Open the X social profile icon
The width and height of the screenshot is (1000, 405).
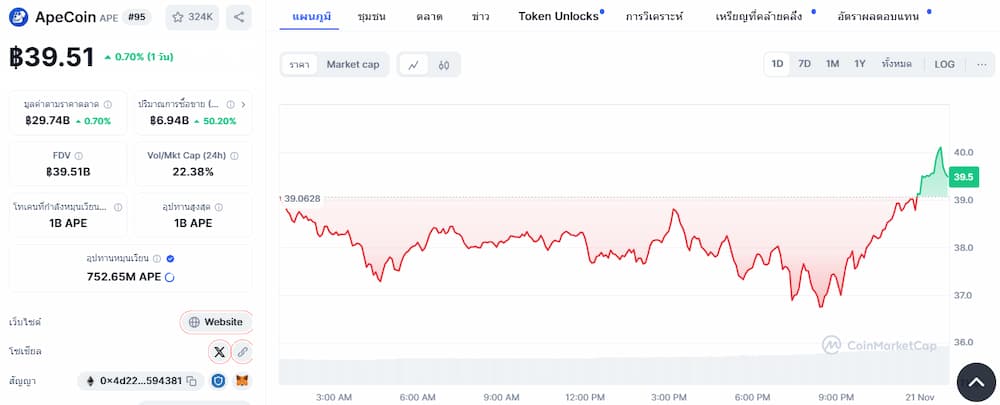point(219,351)
